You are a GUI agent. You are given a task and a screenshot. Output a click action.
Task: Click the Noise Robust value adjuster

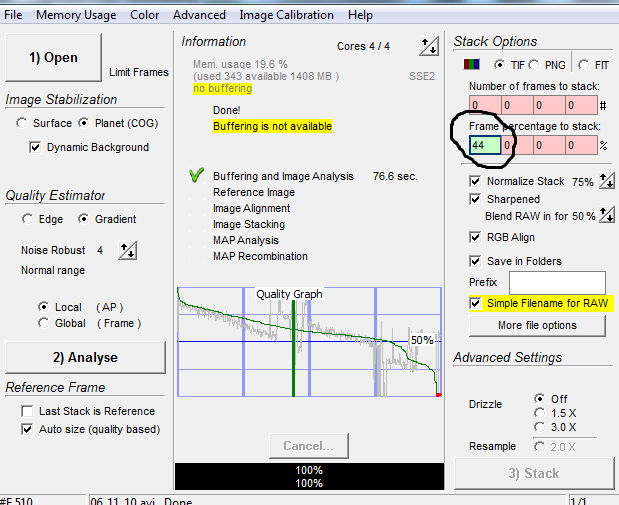point(127,251)
